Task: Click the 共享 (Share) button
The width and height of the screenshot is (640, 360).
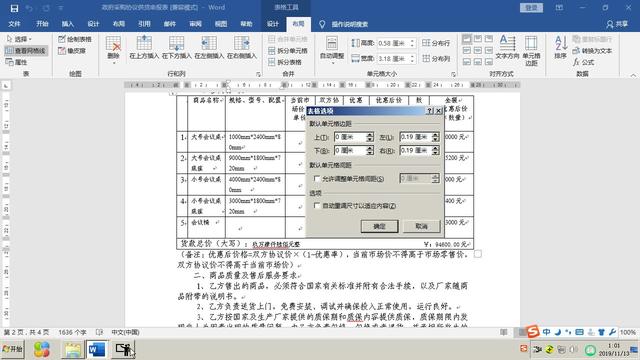Action: coord(617,24)
